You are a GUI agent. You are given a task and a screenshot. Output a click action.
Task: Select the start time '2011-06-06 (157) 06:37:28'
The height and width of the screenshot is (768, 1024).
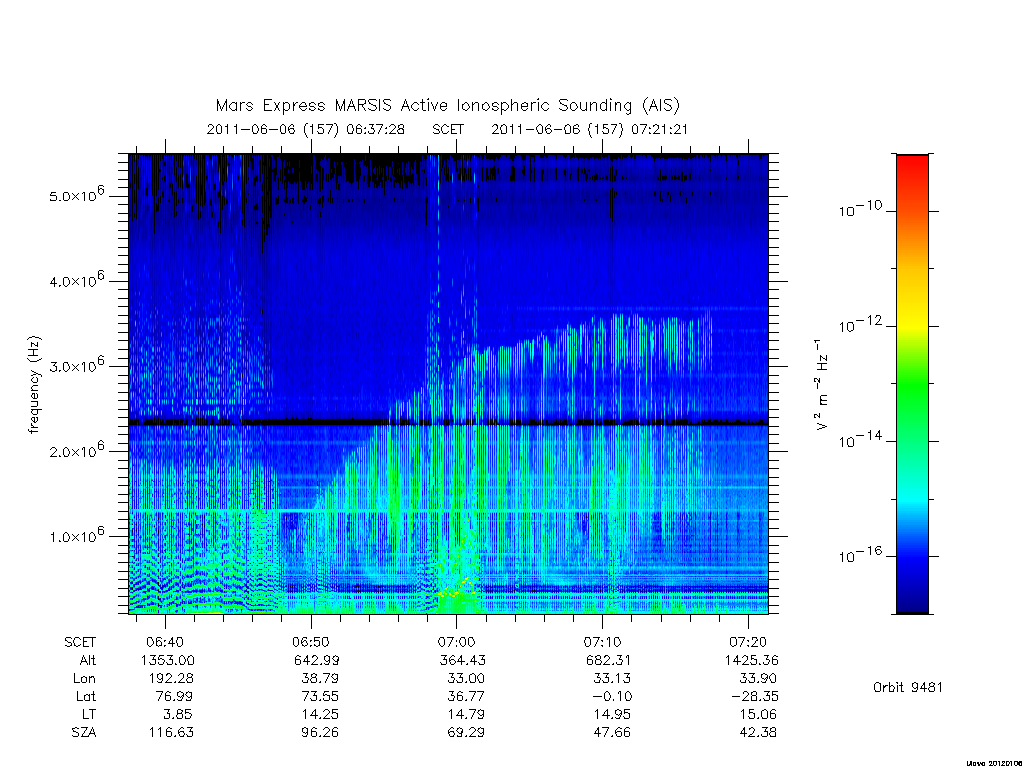pos(306,129)
